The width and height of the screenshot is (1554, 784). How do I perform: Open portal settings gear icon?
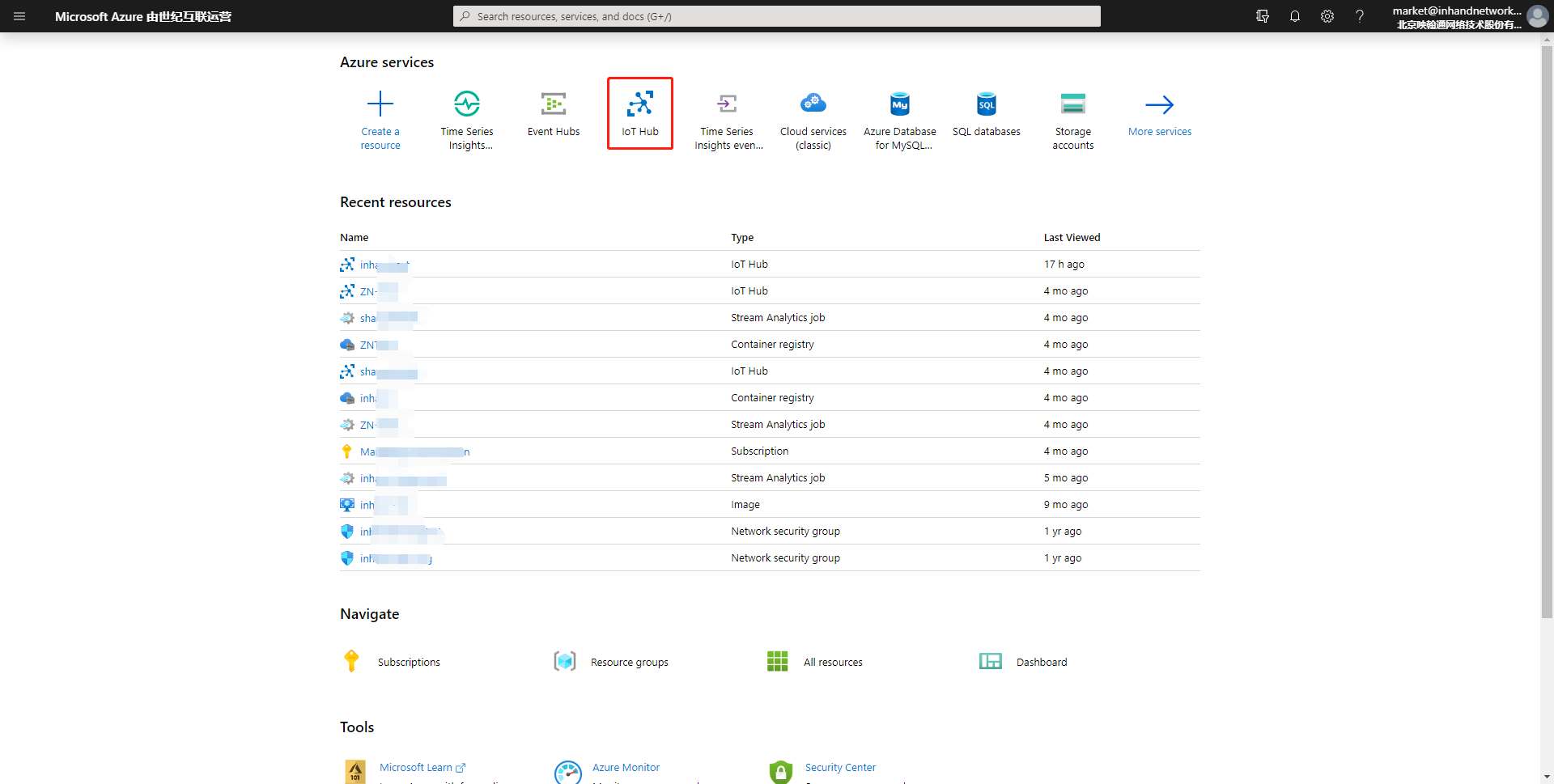[x=1327, y=16]
